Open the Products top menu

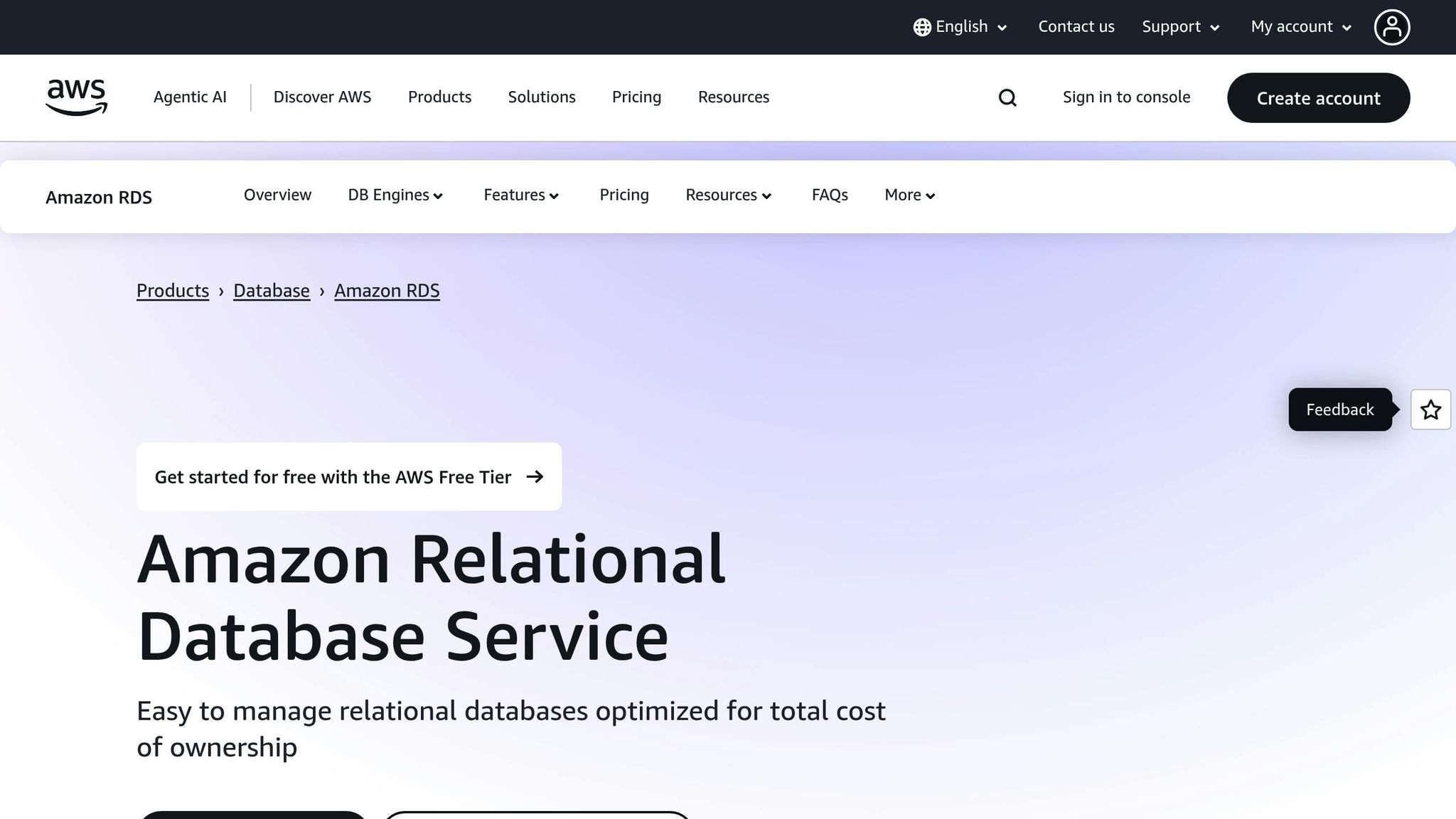click(x=439, y=97)
